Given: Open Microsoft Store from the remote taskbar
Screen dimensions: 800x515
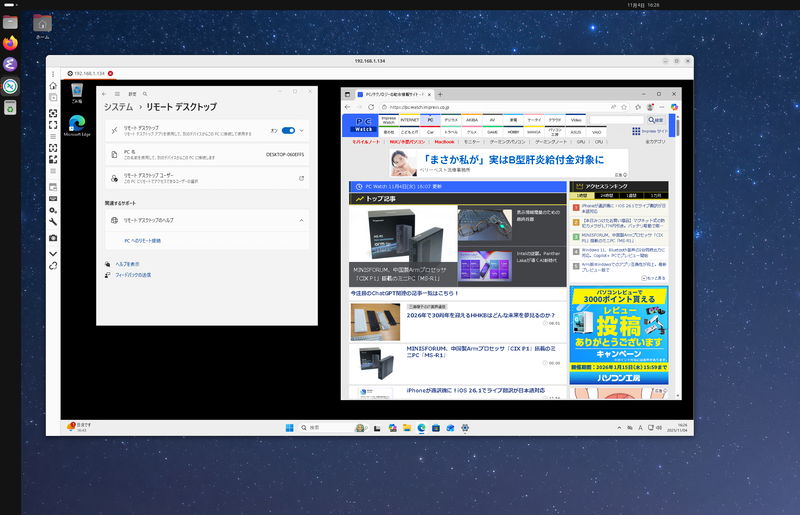Looking at the screenshot, I should click(x=436, y=428).
